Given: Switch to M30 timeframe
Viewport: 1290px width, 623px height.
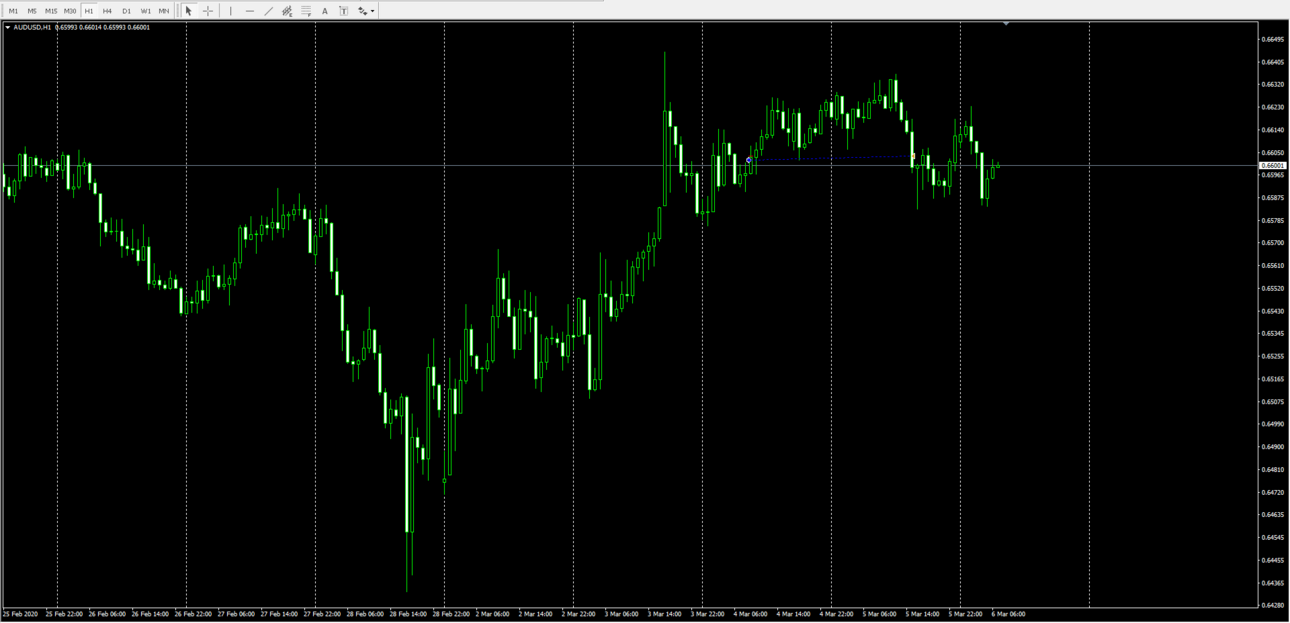Looking at the screenshot, I should click(70, 11).
